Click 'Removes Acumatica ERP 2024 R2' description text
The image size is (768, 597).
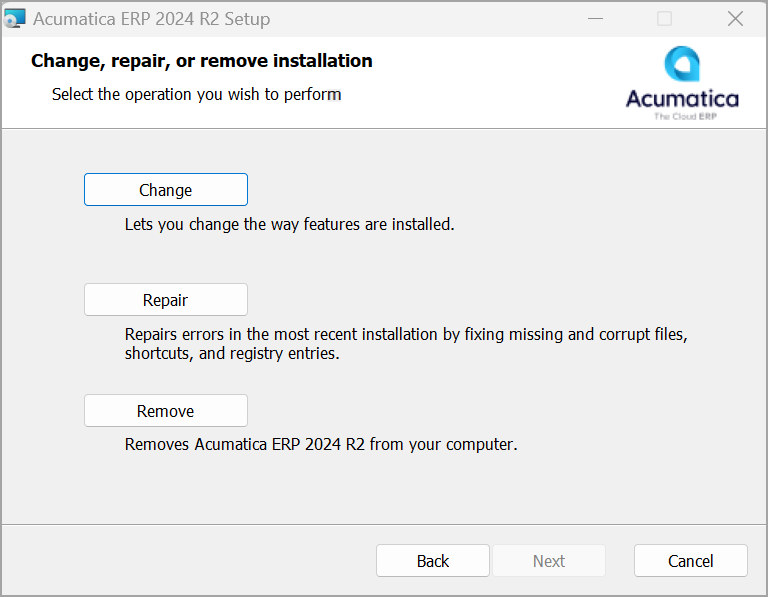pyautogui.click(x=321, y=444)
